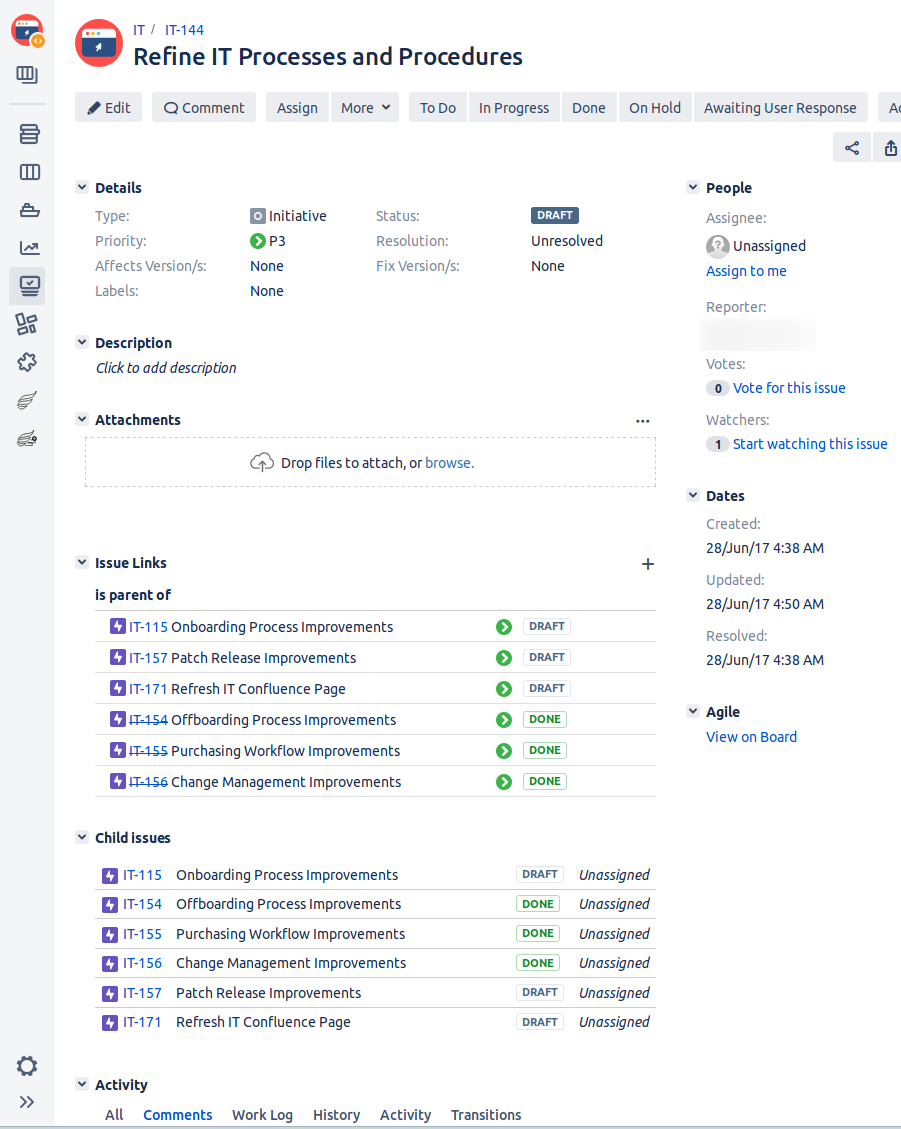Image resolution: width=901 pixels, height=1129 pixels.
Task: Open the releases ship icon in the sidebar
Action: click(29, 210)
